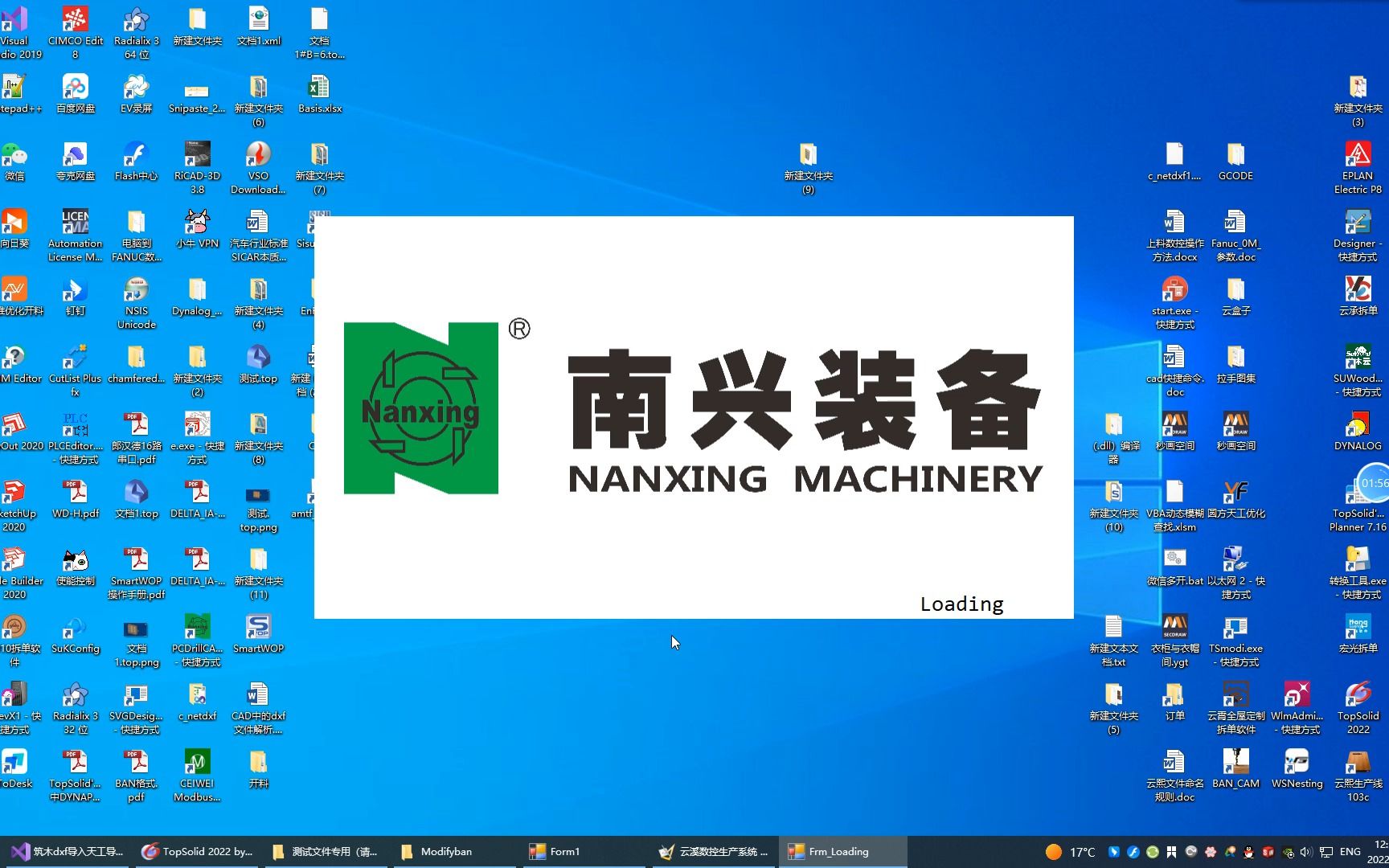Open SmartWOP desktop shortcut
1389x868 pixels.
[259, 633]
